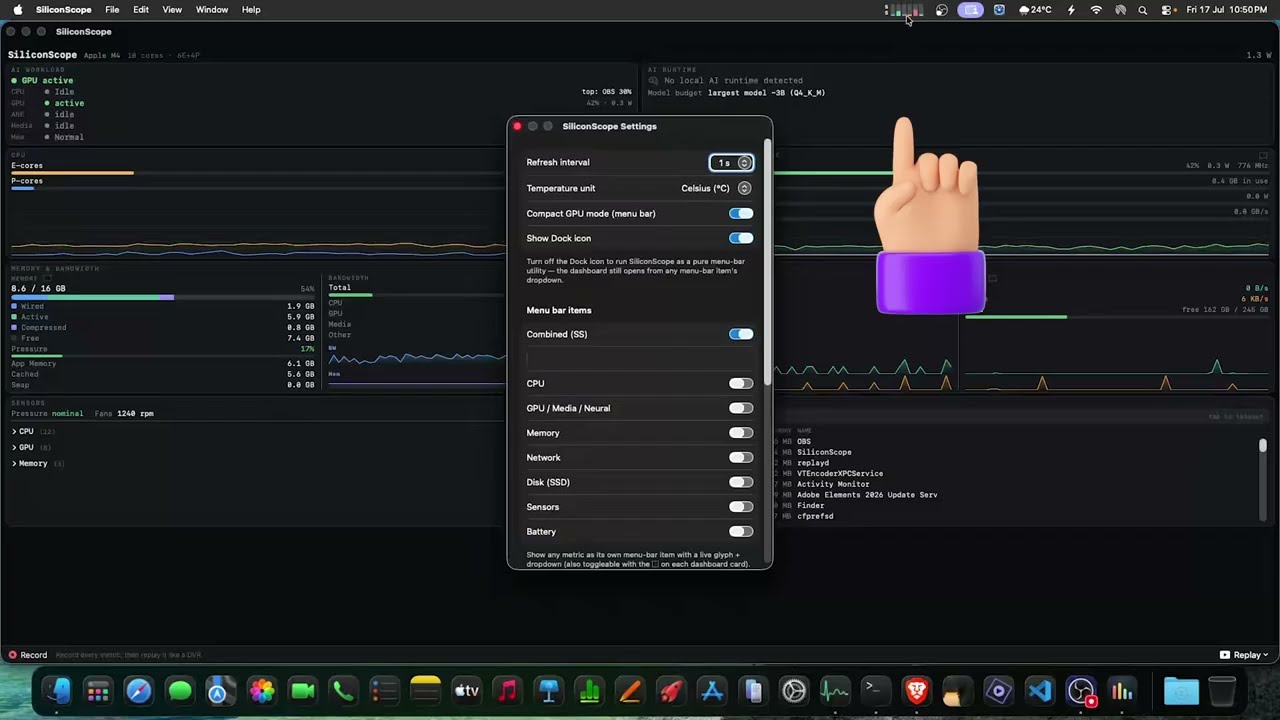This screenshot has height=720, width=1280.
Task: Open Music app in the Dock
Action: coord(508,691)
